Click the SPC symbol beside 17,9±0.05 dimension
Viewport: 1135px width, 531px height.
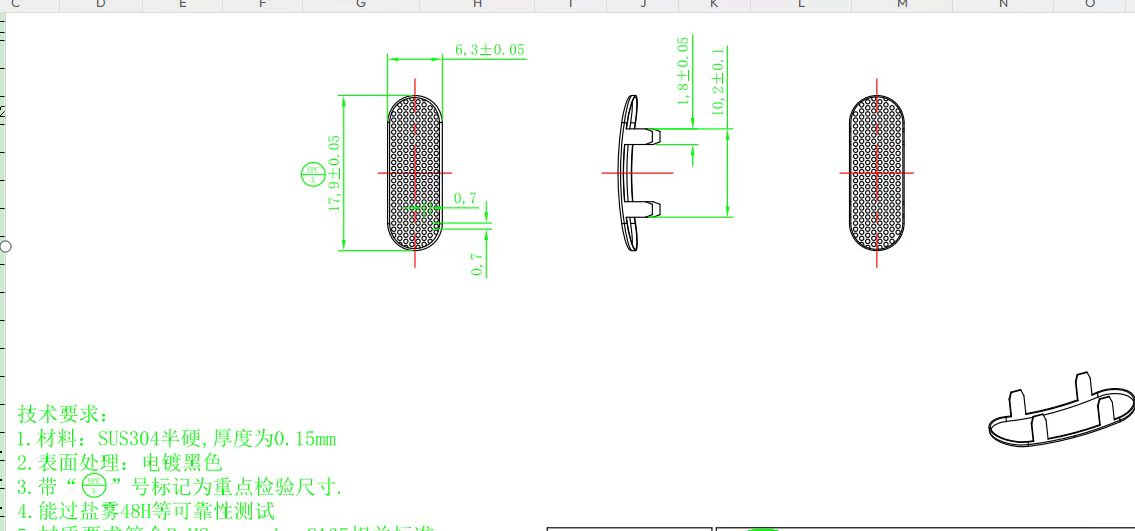coord(312,174)
